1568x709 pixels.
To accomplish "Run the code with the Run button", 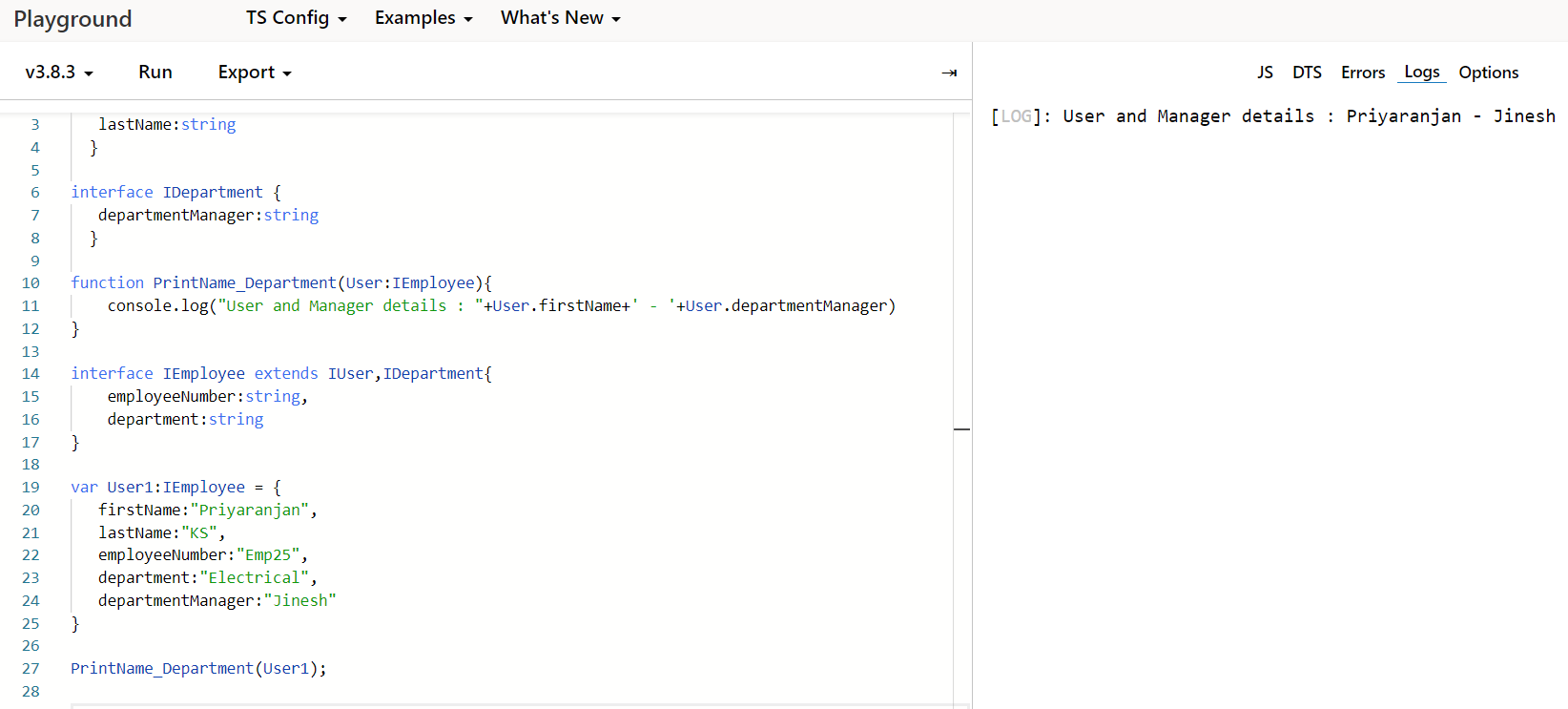I will (x=155, y=73).
